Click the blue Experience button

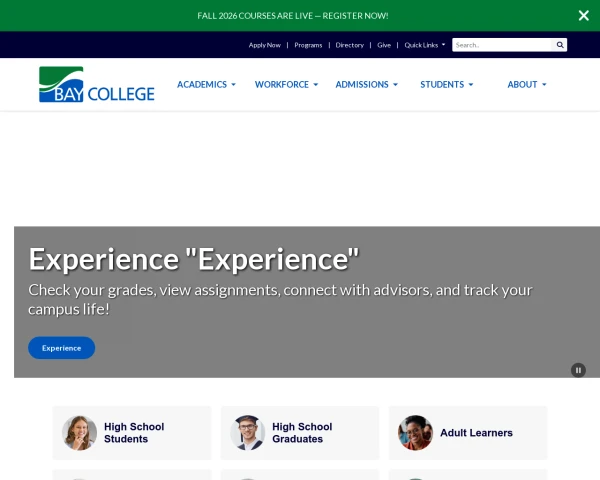62,348
